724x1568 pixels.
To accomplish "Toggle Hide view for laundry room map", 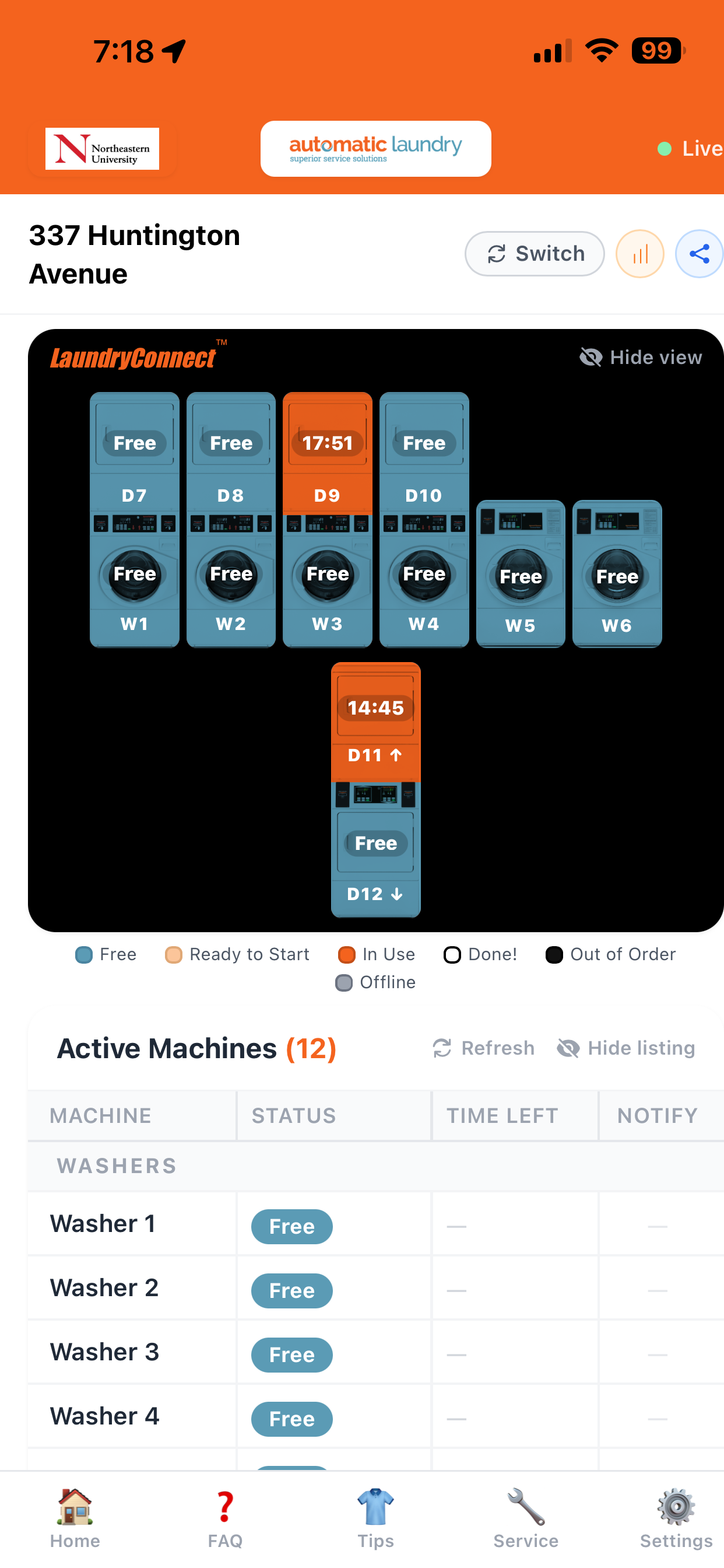I will (x=641, y=356).
